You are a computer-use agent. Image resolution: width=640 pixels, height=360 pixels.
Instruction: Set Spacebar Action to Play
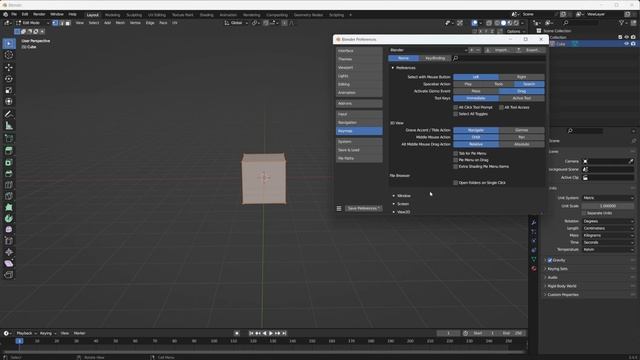pos(468,84)
